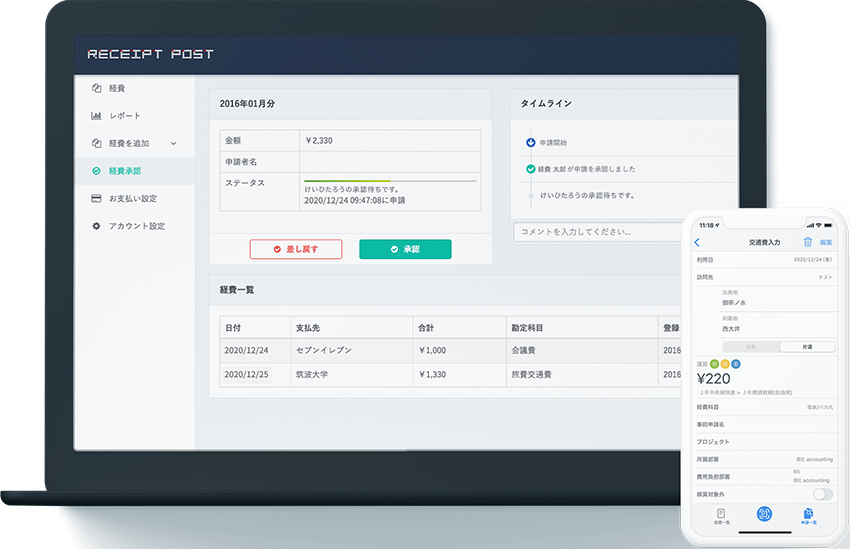
Task: Expand the 経費を追加 submenu chevron
Action: (x=173, y=144)
